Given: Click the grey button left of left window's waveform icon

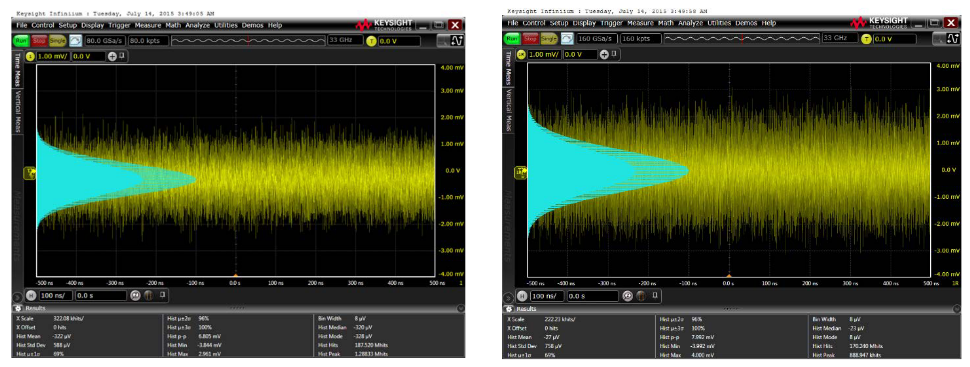Looking at the screenshot, I should (x=443, y=41).
